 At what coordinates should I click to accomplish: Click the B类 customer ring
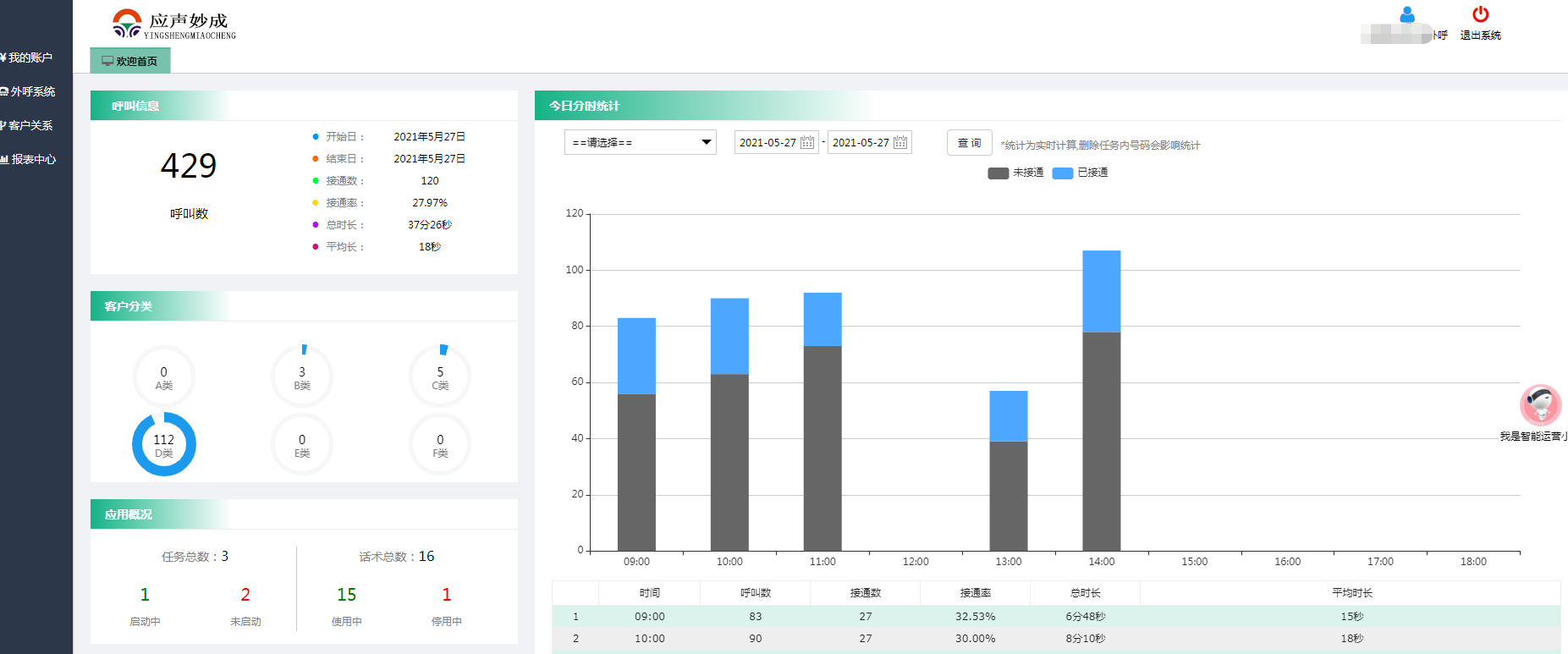pos(302,376)
